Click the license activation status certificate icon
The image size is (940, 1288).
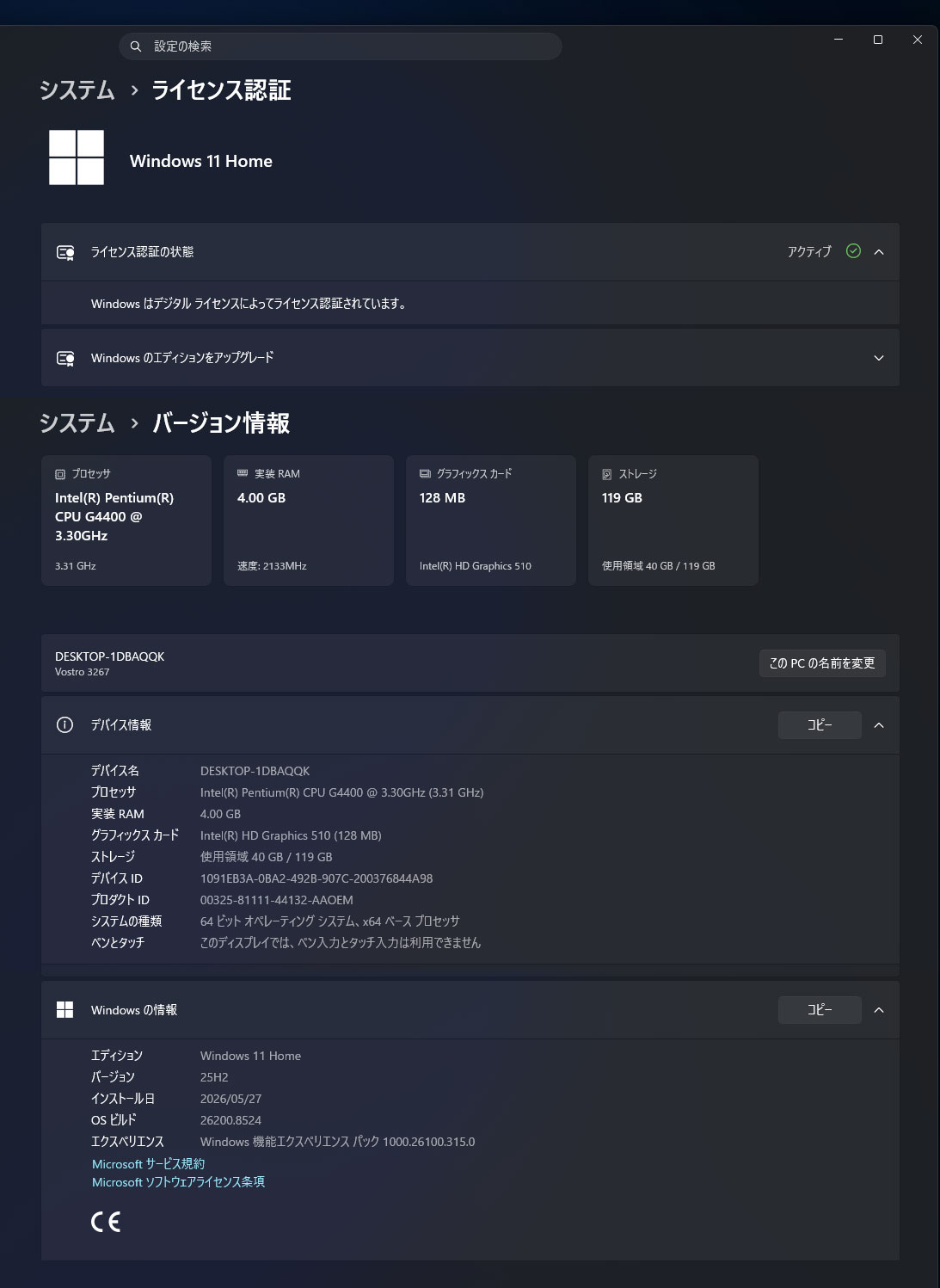(65, 252)
